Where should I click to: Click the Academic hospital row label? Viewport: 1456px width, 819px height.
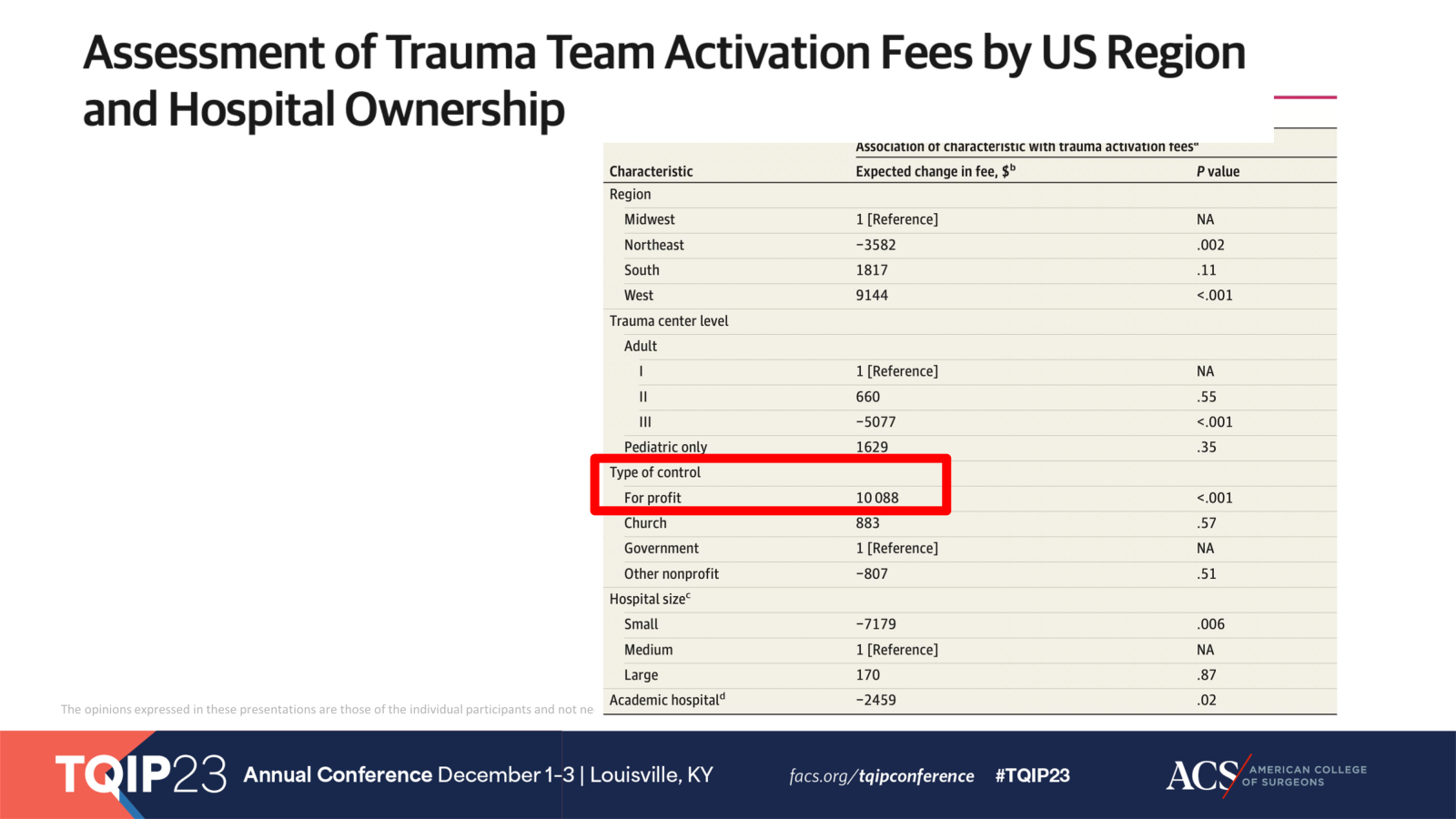coord(666,700)
